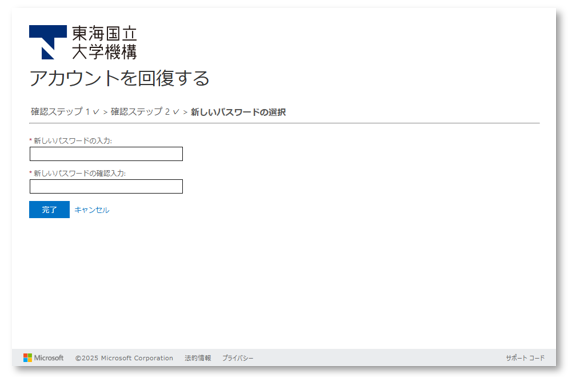Open the 法的情報 footer link

pos(198,358)
